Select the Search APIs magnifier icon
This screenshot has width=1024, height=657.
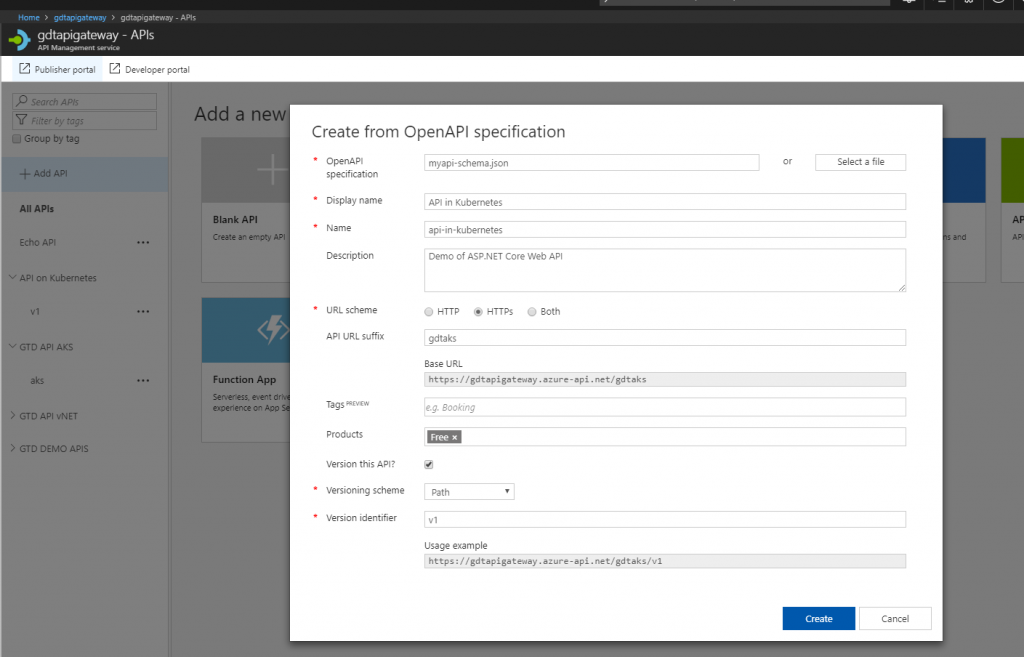23,101
